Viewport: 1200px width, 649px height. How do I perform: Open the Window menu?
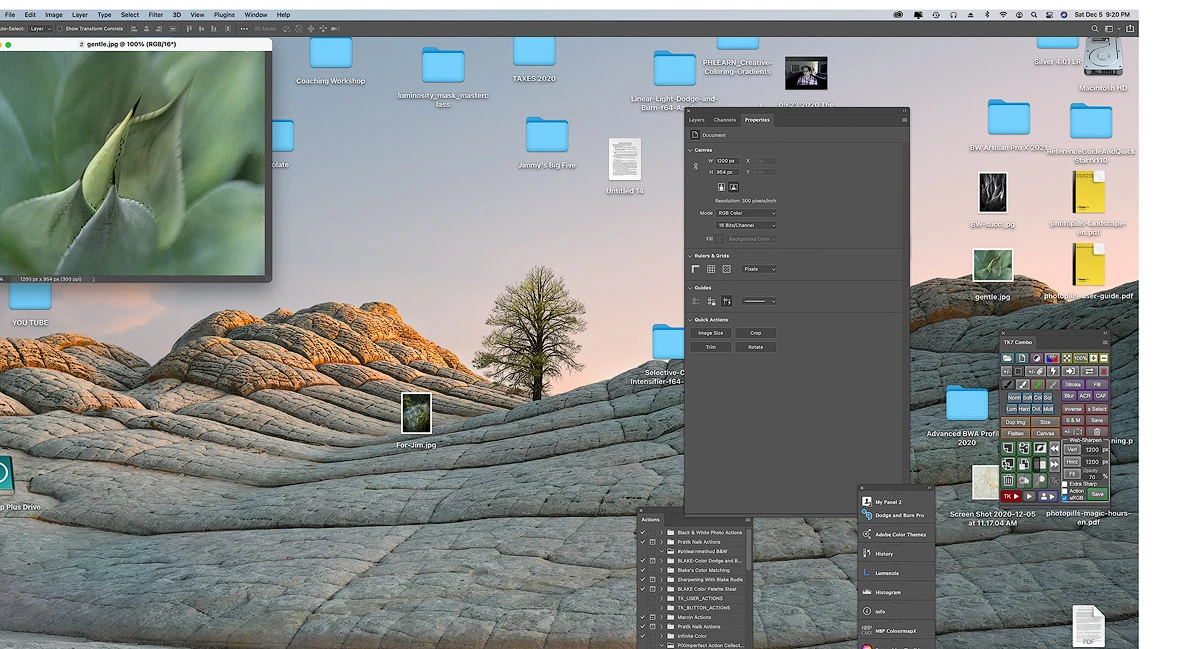256,15
